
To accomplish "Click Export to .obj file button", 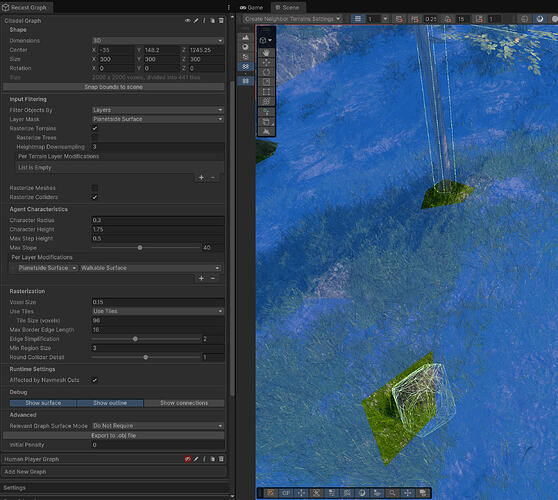I will [114, 435].
